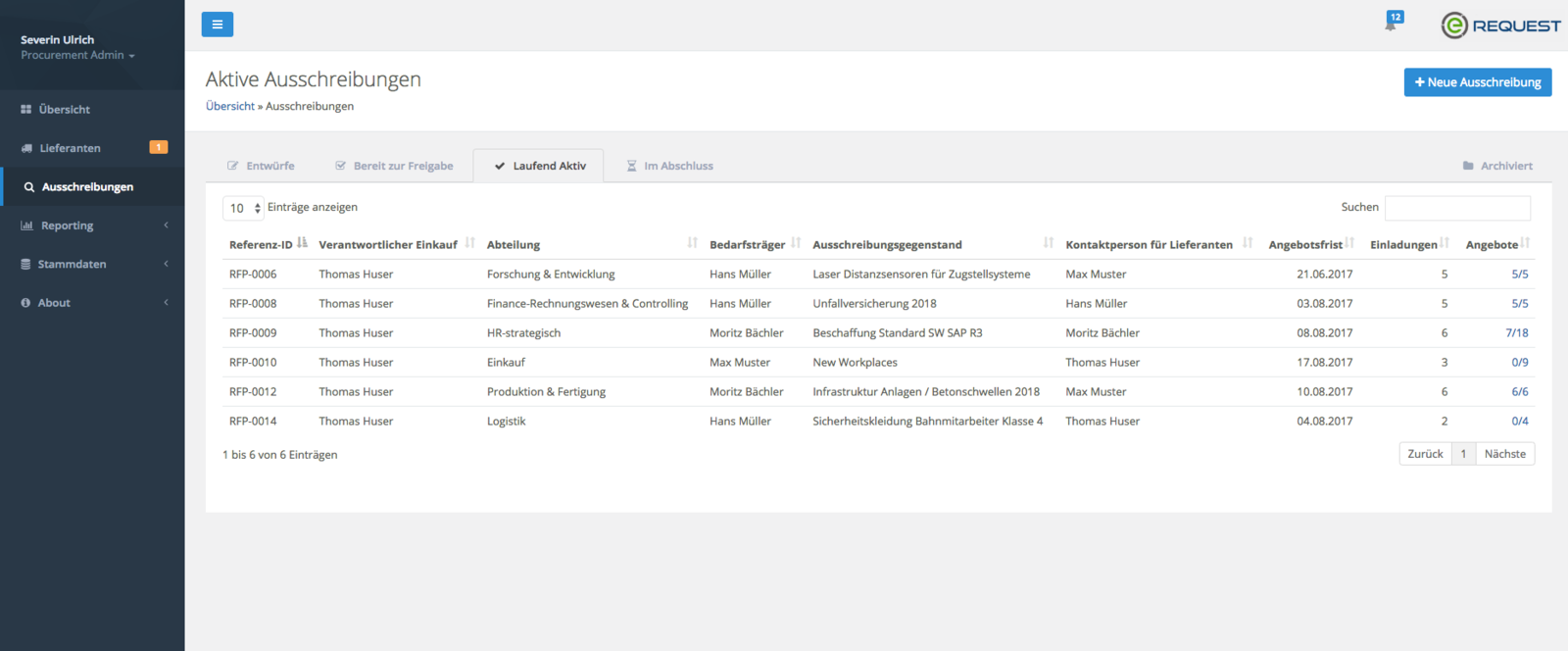Go to Nächste page in pagination
The height and width of the screenshot is (651, 1568).
[x=1504, y=454]
